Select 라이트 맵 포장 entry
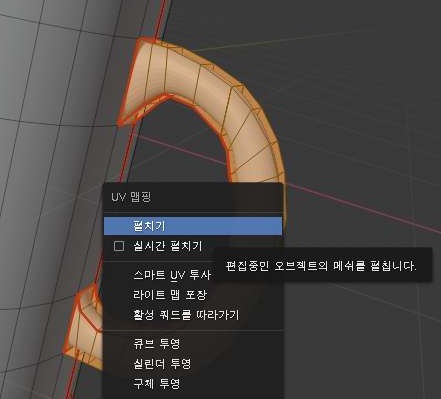This screenshot has width=441, height=399. pos(170,295)
